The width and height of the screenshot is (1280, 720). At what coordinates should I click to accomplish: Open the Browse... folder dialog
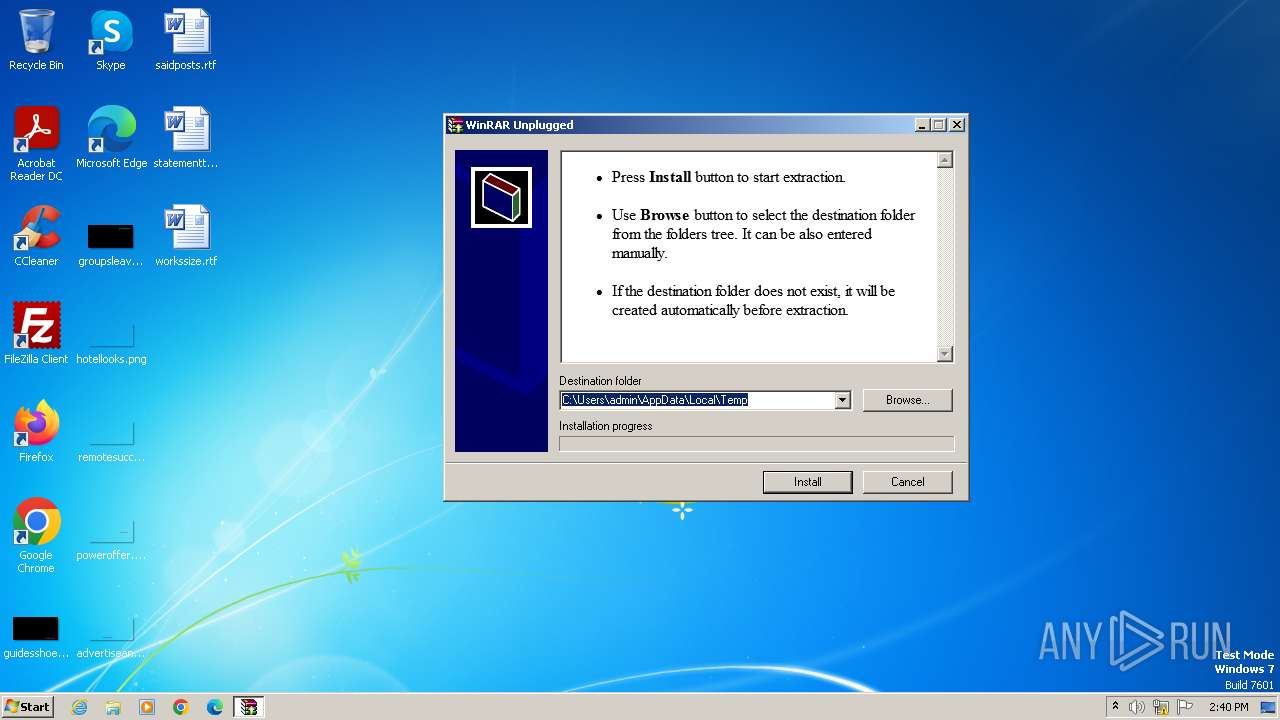(908, 400)
